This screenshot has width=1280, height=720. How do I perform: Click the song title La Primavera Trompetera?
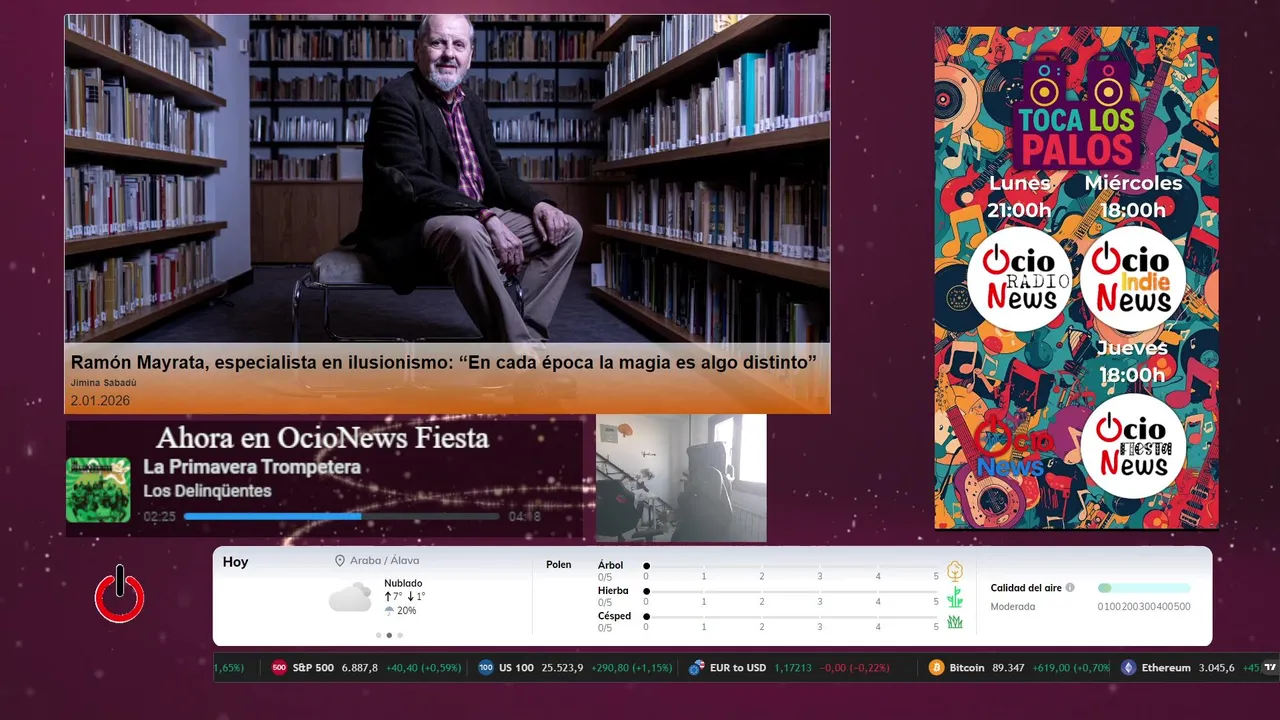[x=252, y=467]
